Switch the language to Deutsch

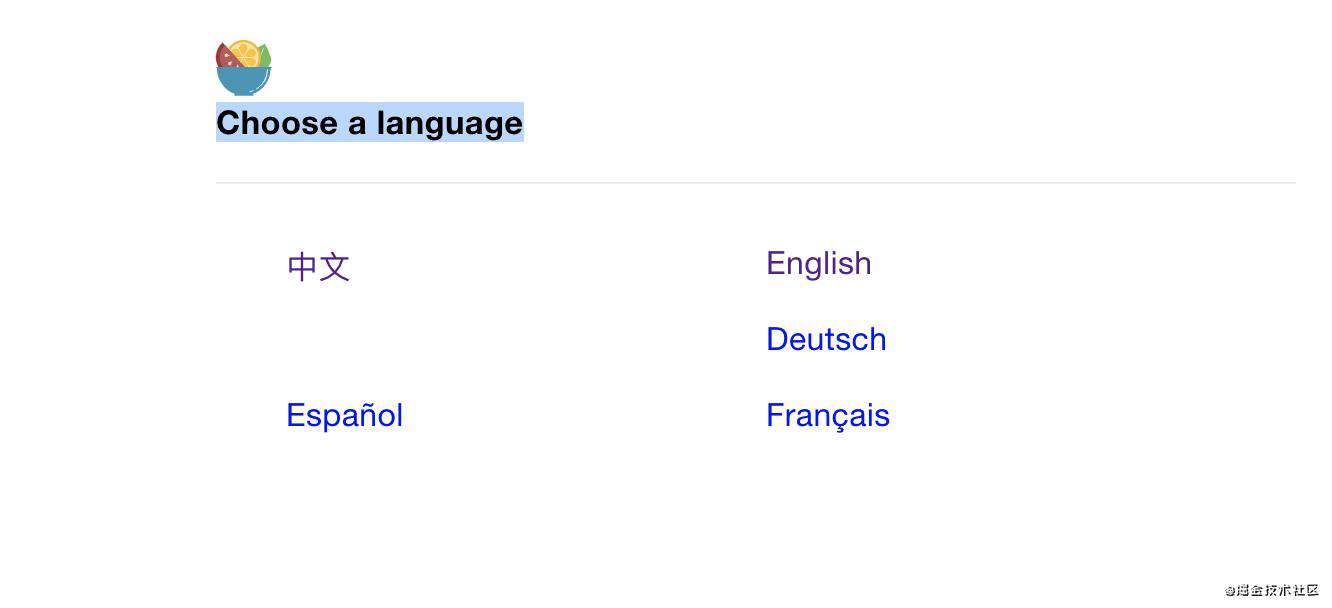(826, 339)
